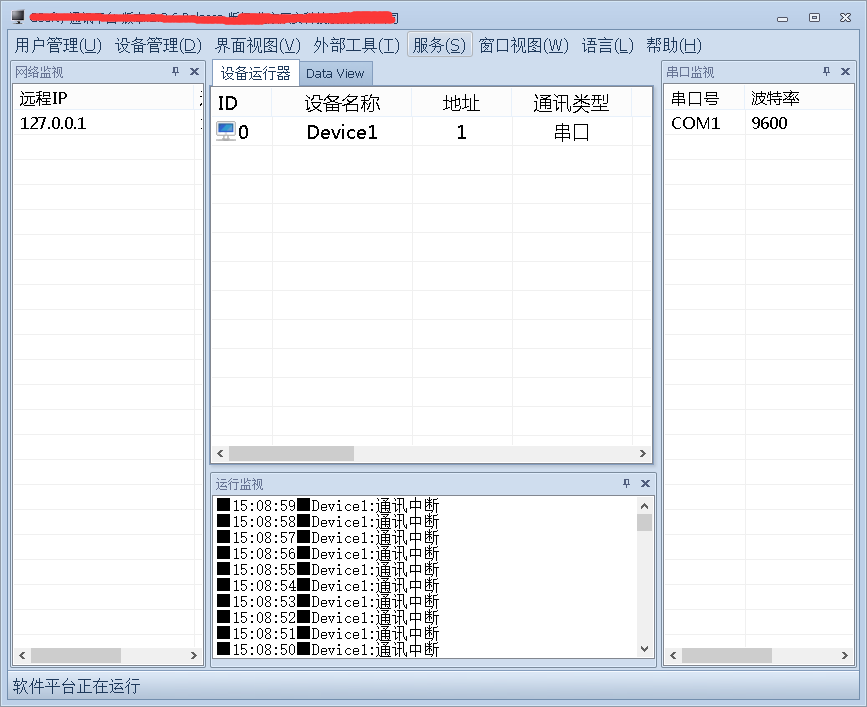Click status bar text 软件平台正在运行
Screen dimensions: 867x707
coord(76,686)
